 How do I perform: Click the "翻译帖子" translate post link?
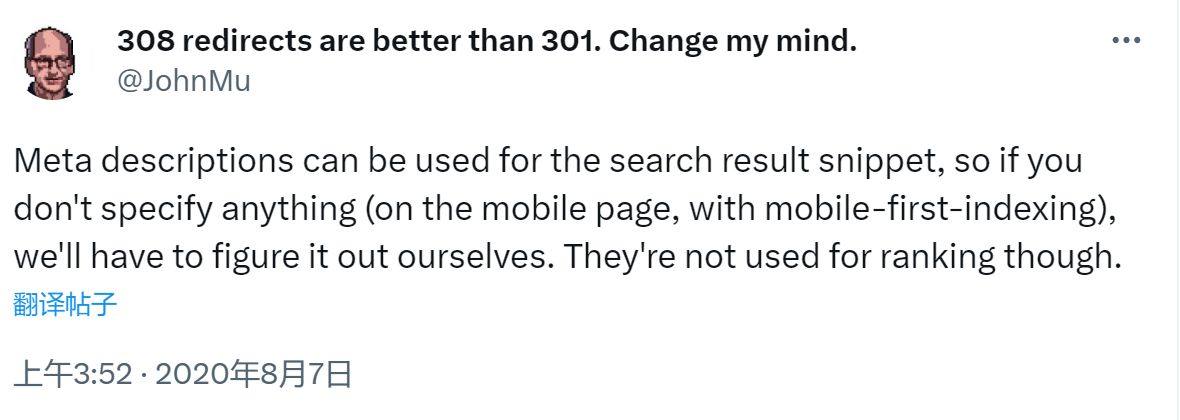coord(66,304)
